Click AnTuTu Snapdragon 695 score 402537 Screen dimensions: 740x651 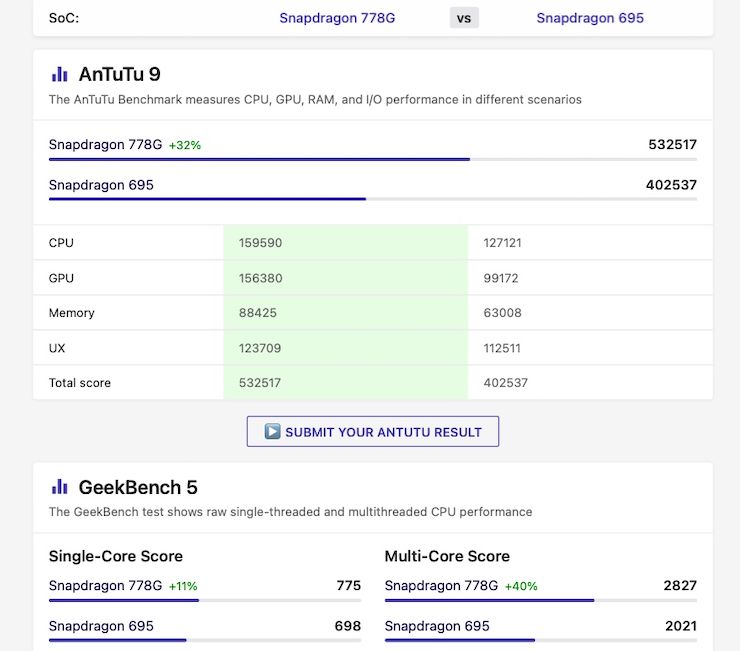[671, 185]
